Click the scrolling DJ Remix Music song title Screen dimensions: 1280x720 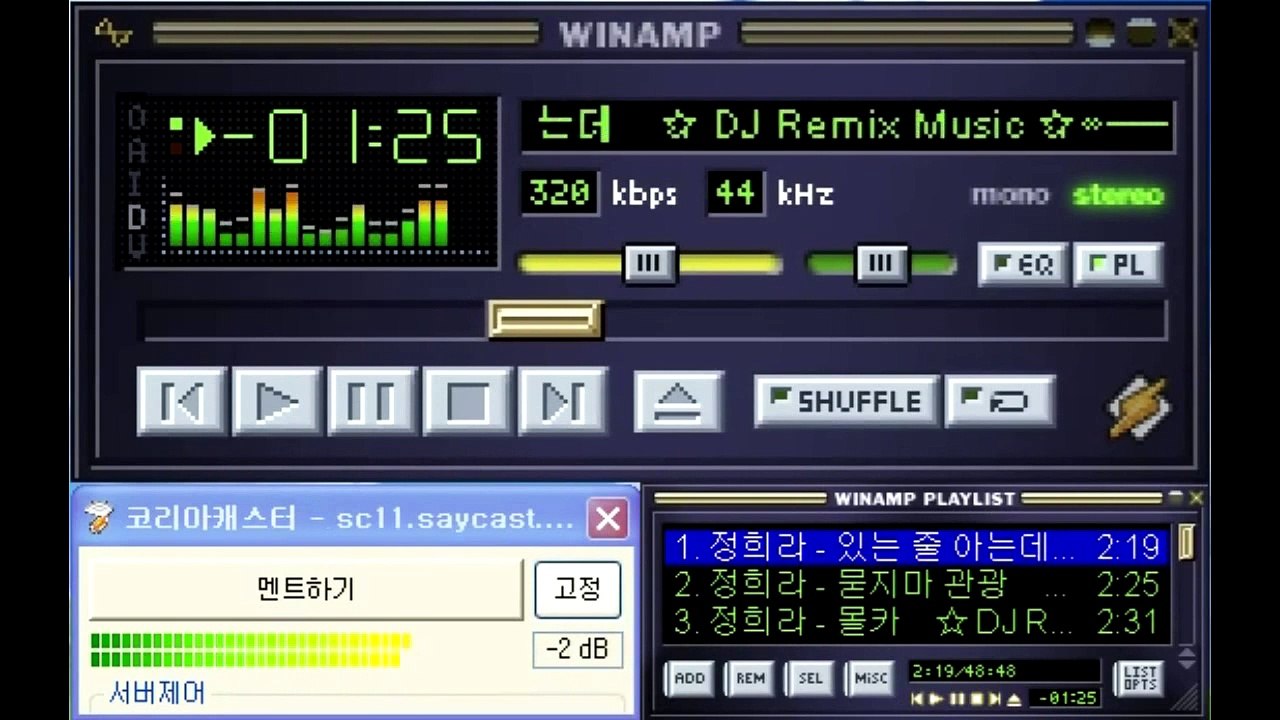point(848,126)
